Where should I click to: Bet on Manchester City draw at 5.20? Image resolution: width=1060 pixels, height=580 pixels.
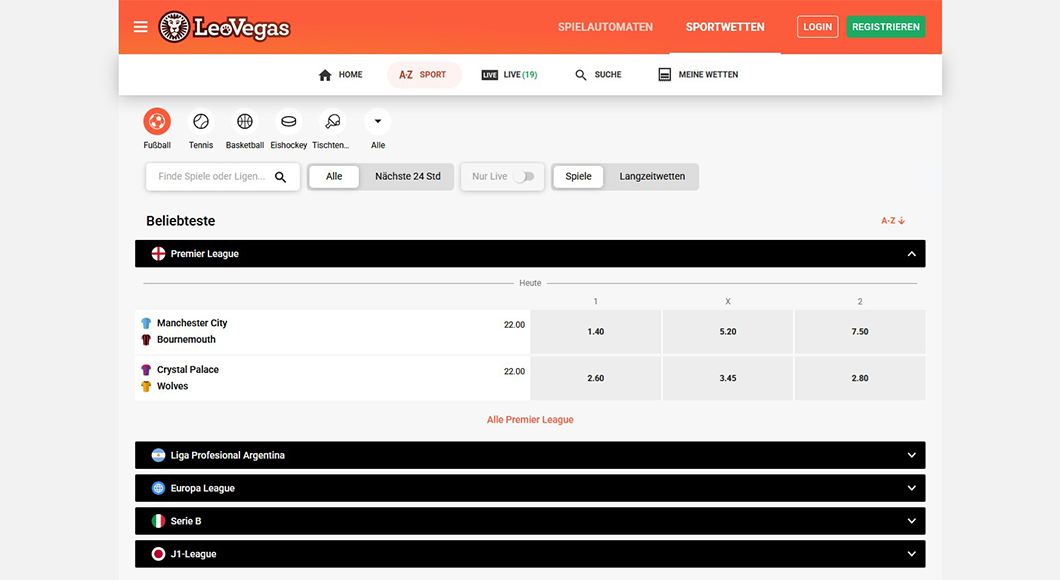click(x=727, y=332)
